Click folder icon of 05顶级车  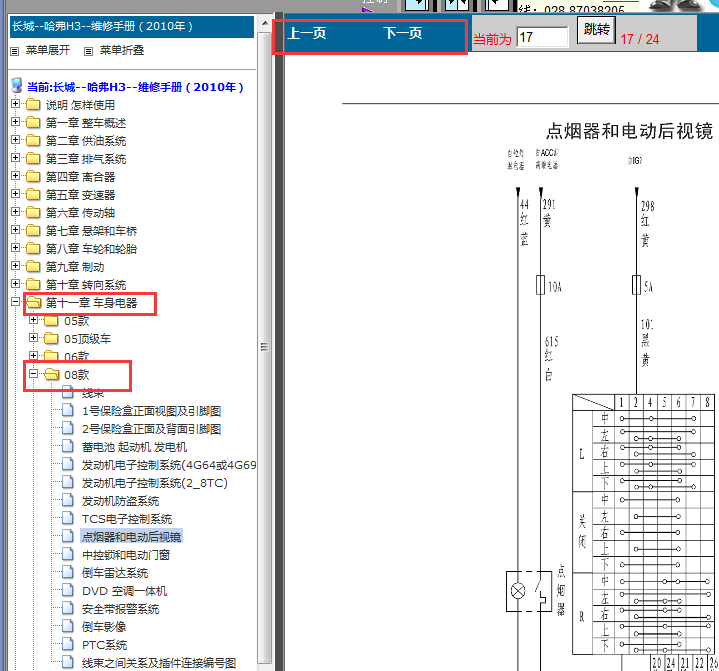[51, 339]
